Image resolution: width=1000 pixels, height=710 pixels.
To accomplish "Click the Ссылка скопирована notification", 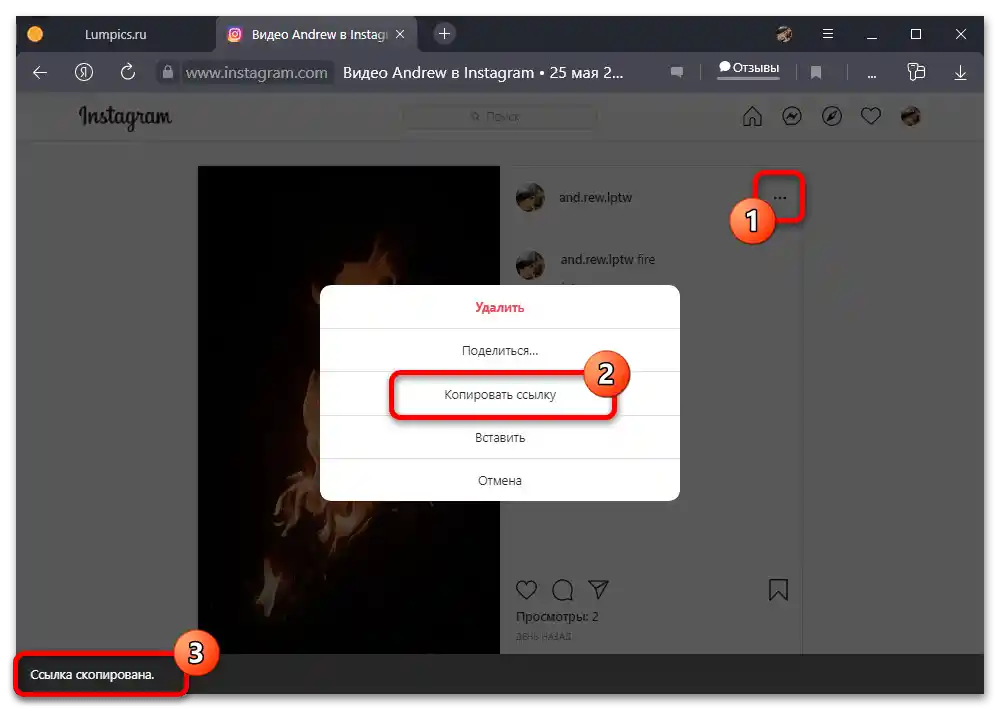I will click(x=92, y=674).
